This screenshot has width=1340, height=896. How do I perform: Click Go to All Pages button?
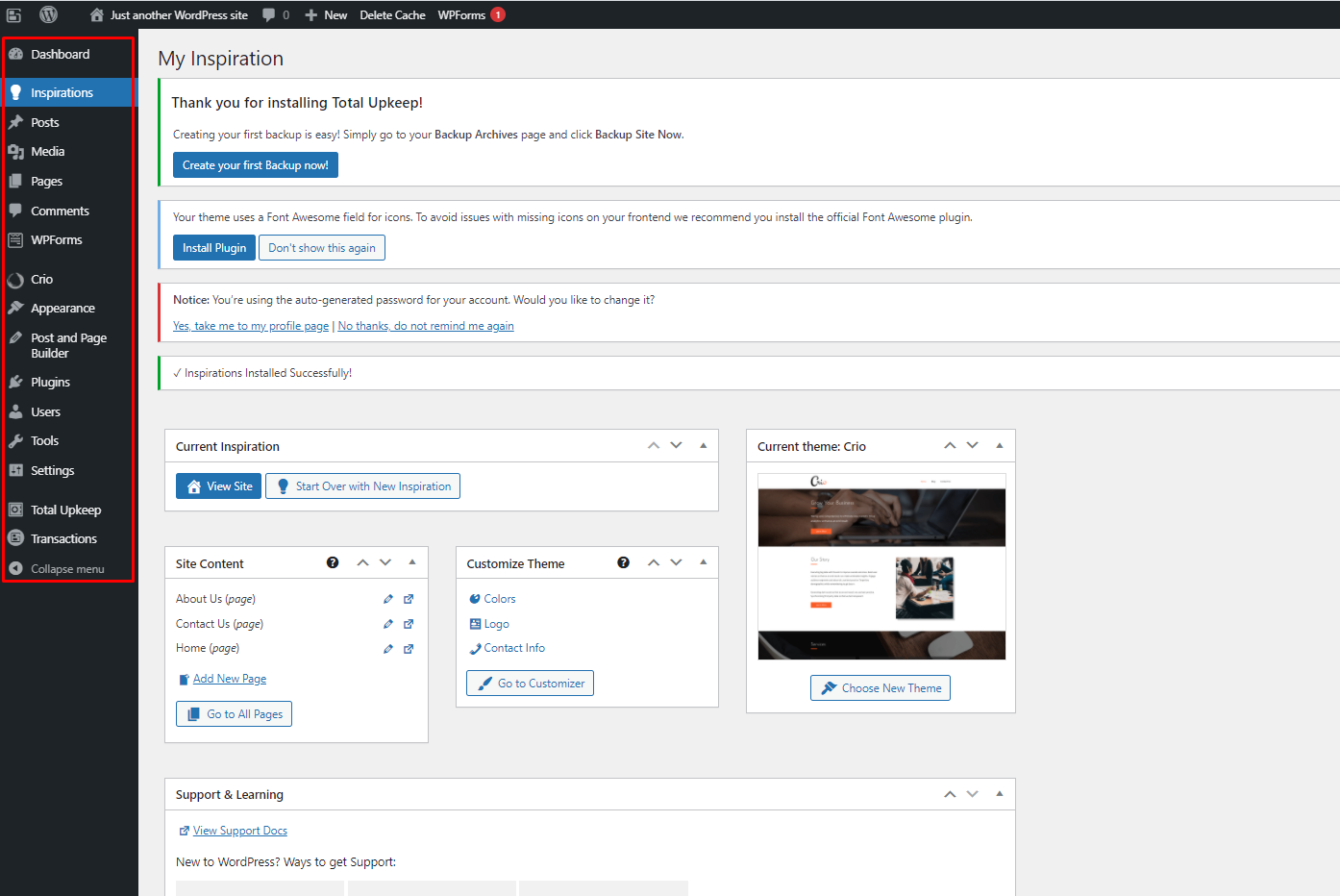click(234, 714)
